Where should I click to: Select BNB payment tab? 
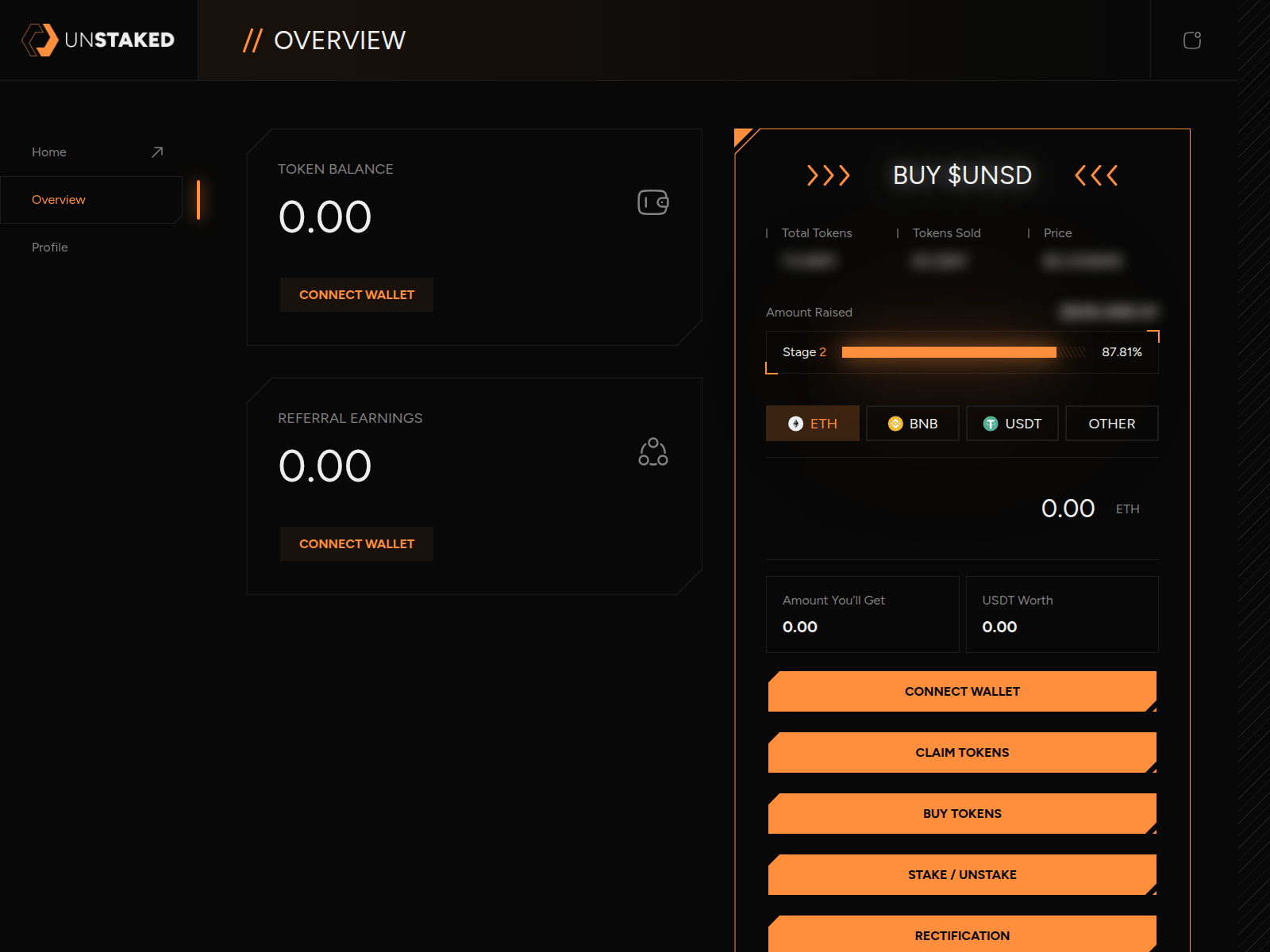click(913, 424)
